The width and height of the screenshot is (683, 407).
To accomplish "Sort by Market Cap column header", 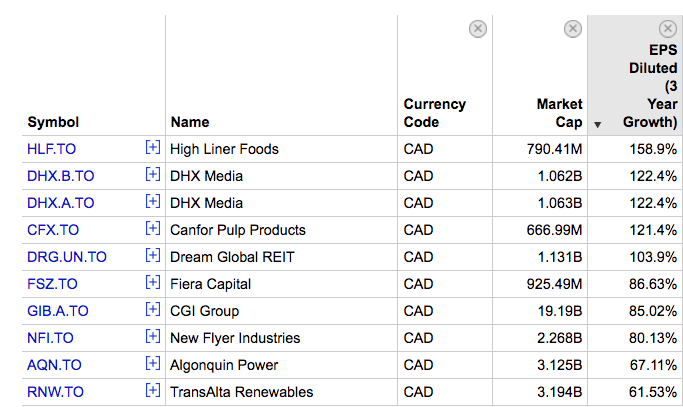I will (559, 113).
